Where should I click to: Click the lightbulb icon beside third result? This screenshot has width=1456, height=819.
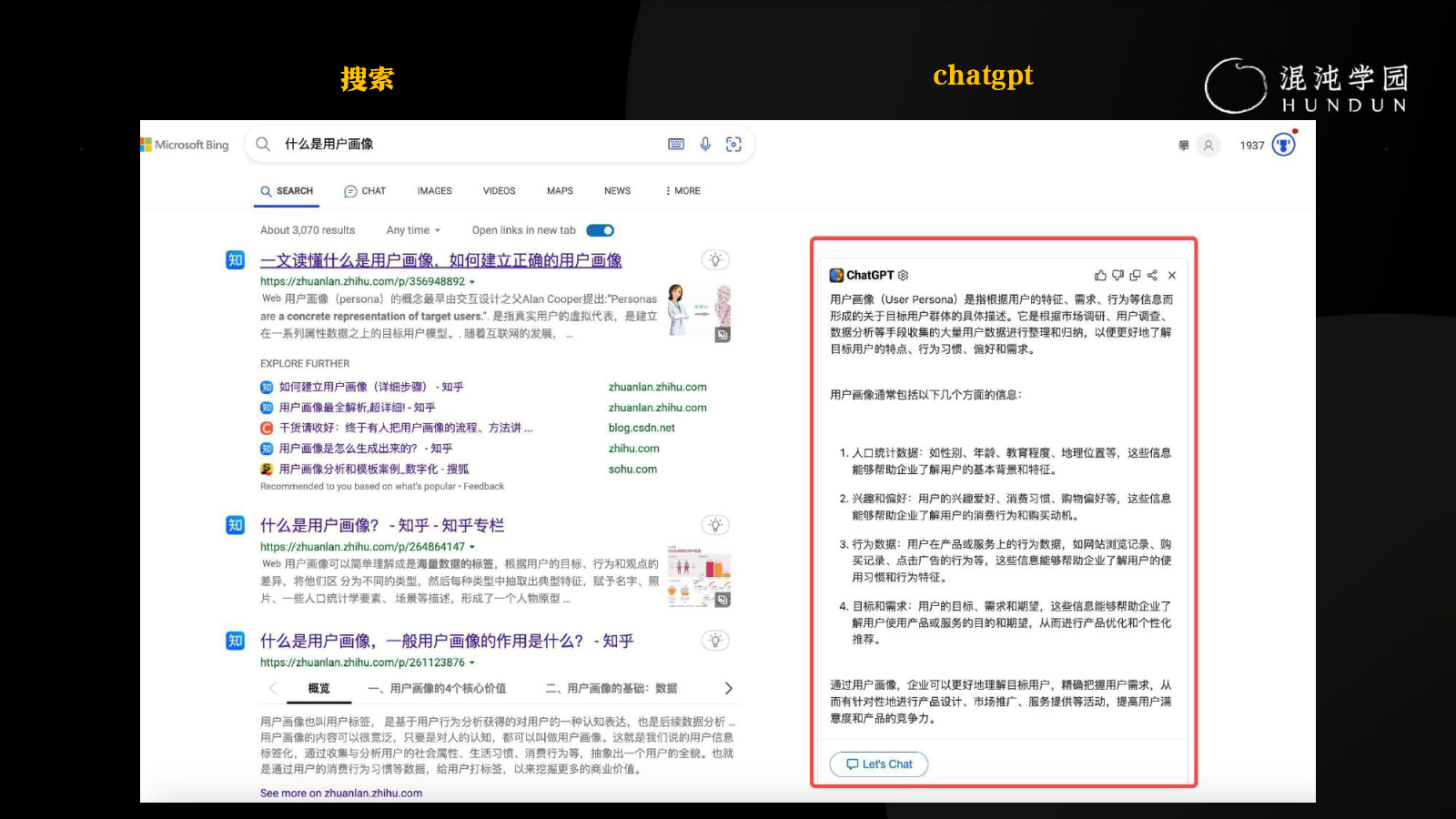[x=715, y=641]
